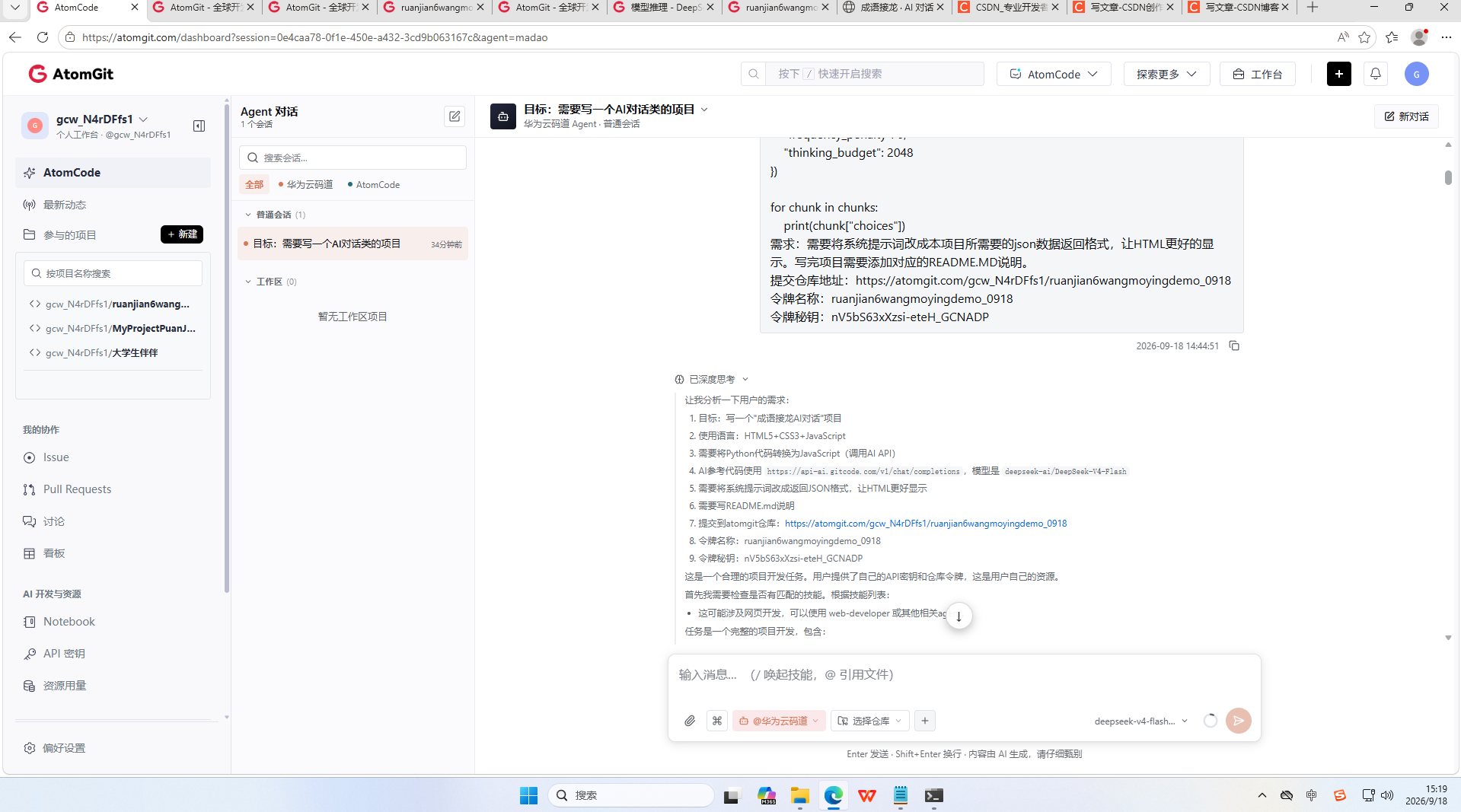Click the new conversation edit icon
The image size is (1461, 812).
point(455,116)
